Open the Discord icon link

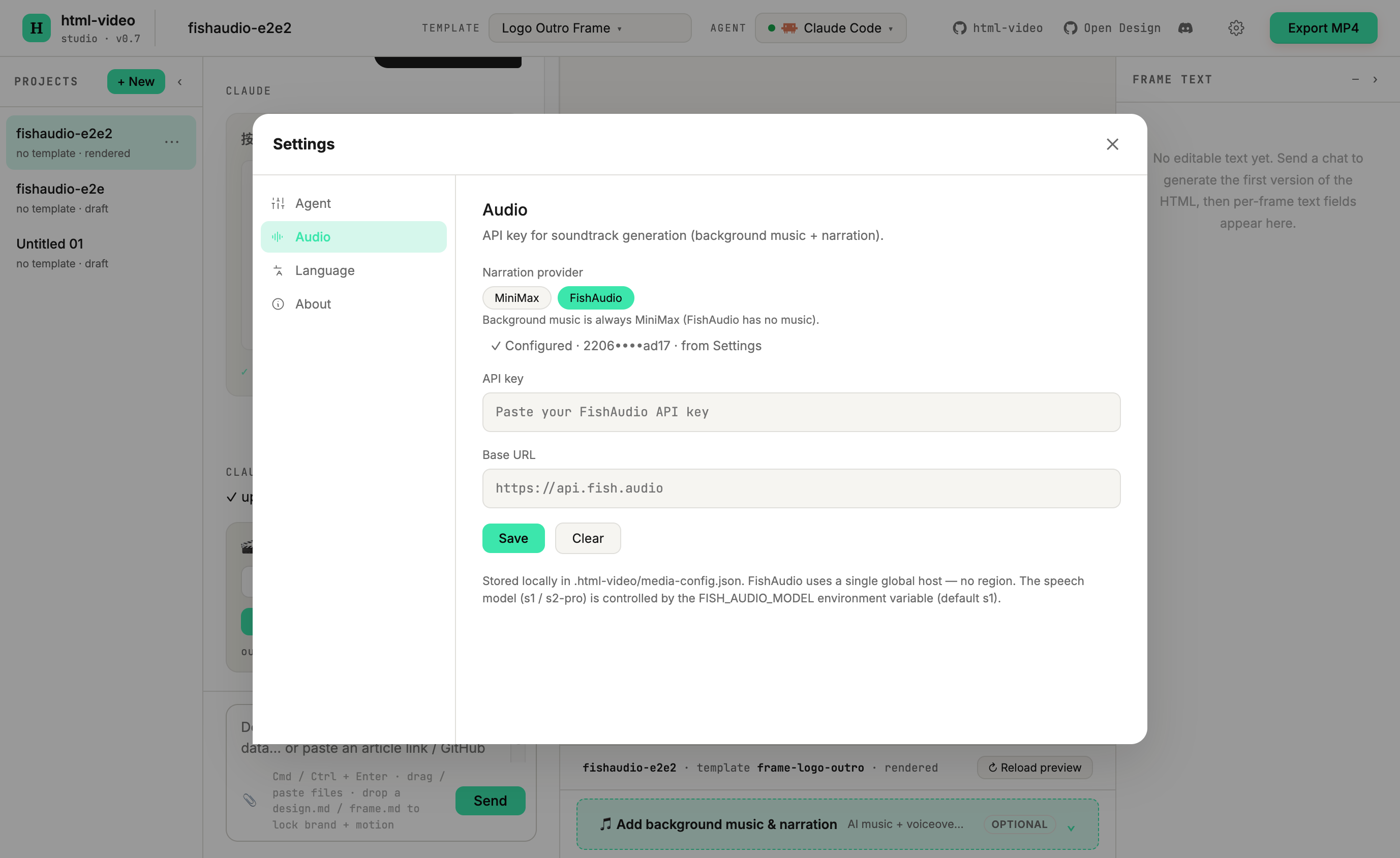pyautogui.click(x=1185, y=28)
